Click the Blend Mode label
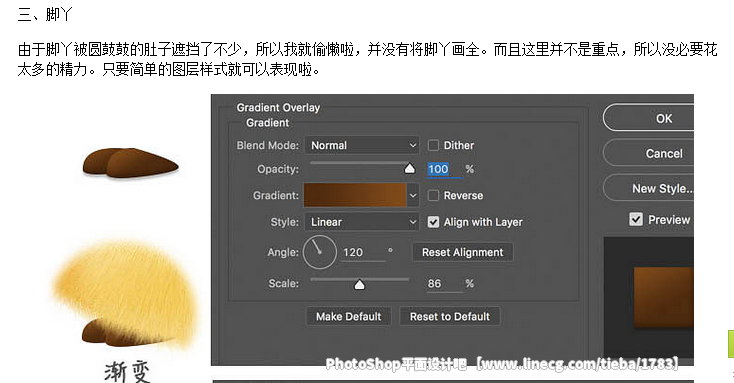The height and width of the screenshot is (383, 734). (x=267, y=145)
